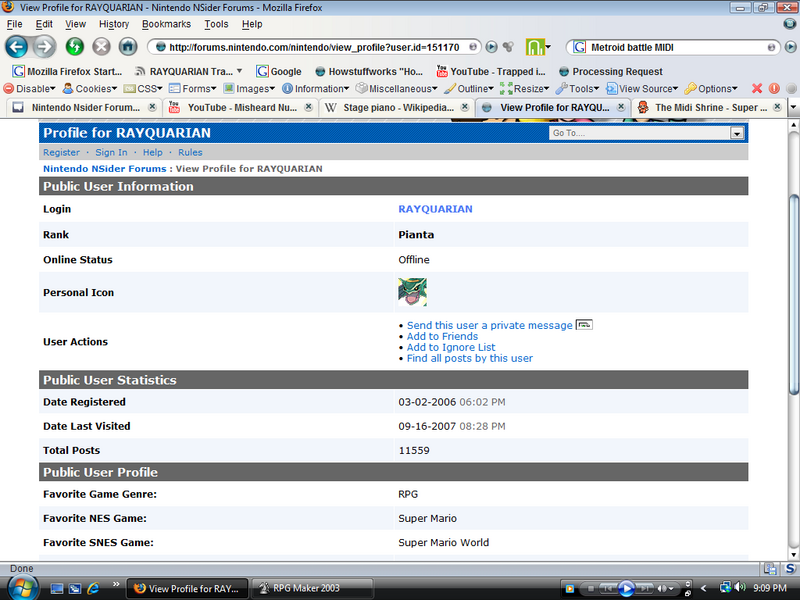Click the grey three-circle icon near the address bar
800x600 pixels.
508,47
